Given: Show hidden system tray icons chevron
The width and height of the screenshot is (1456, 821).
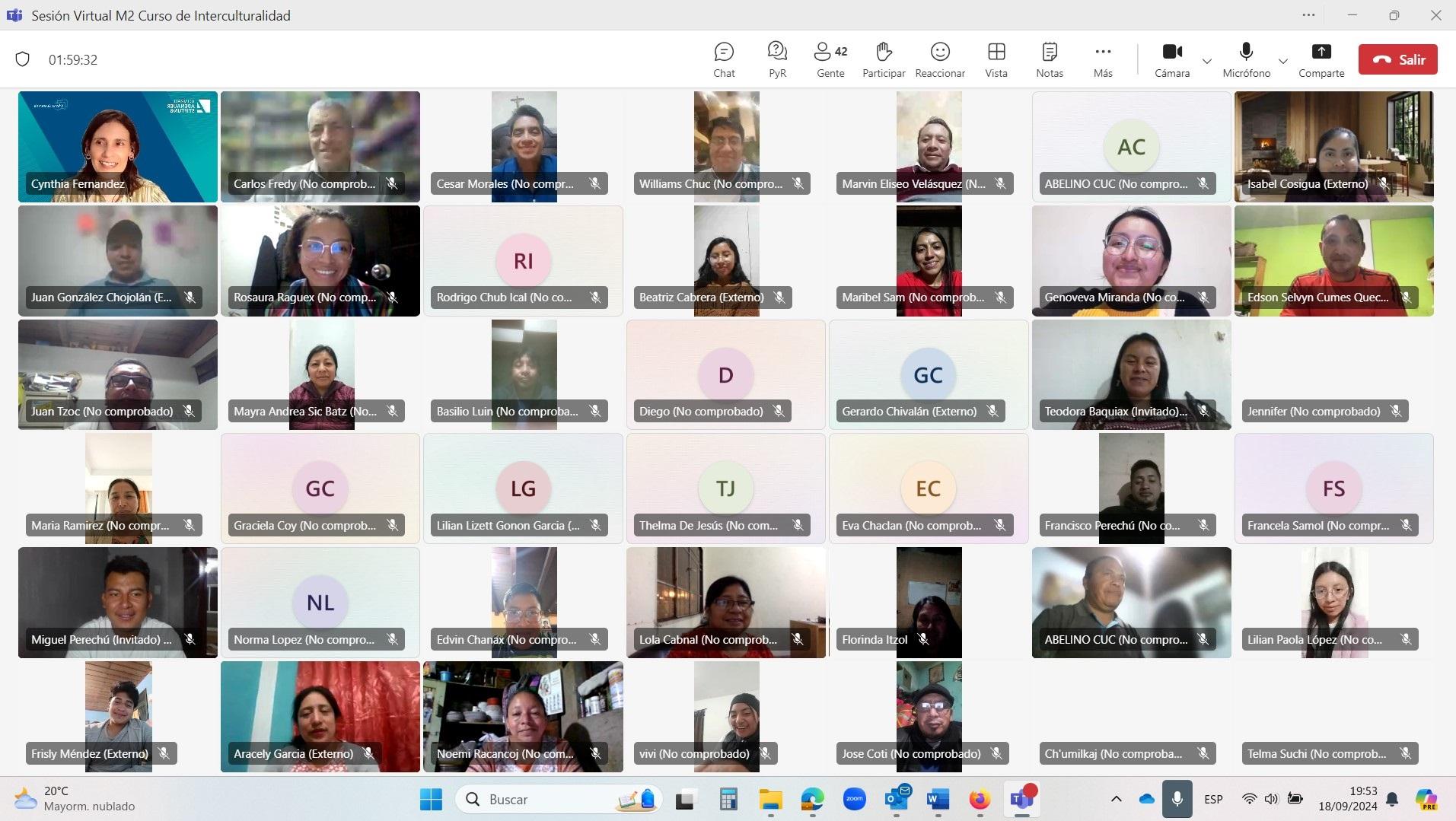Looking at the screenshot, I should [1116, 799].
